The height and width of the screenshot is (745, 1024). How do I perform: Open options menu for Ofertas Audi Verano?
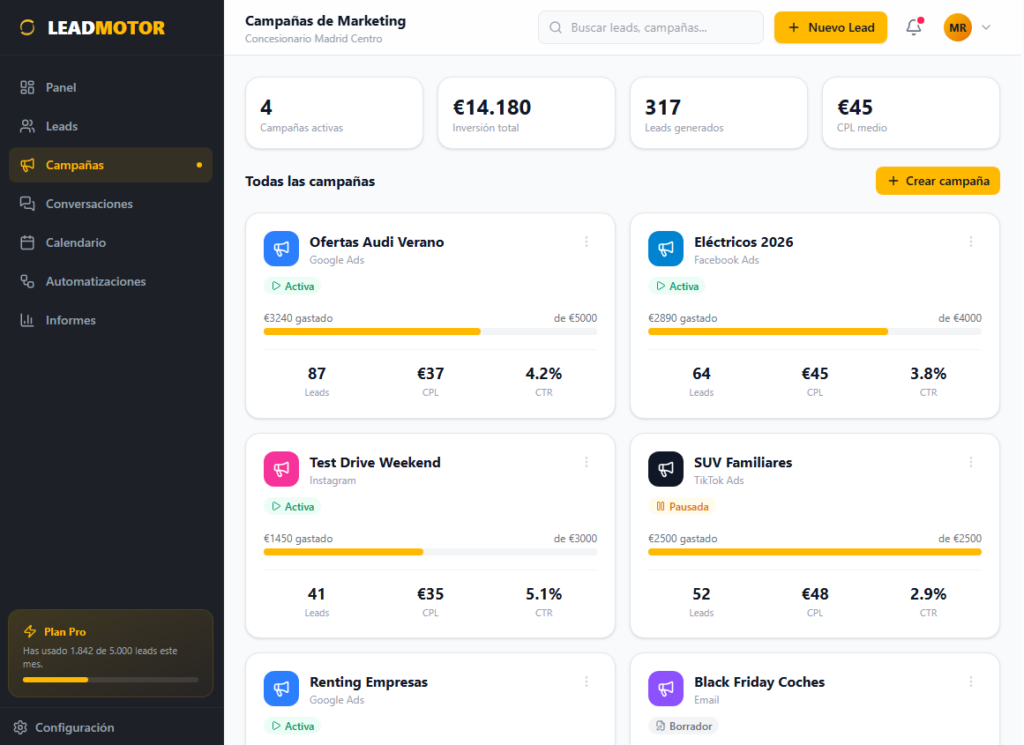586,242
